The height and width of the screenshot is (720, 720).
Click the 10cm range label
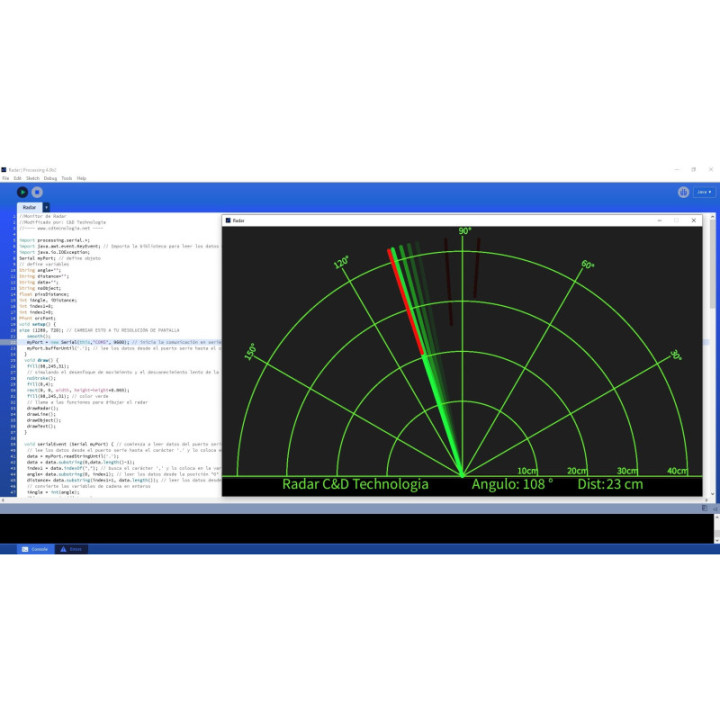click(527, 471)
